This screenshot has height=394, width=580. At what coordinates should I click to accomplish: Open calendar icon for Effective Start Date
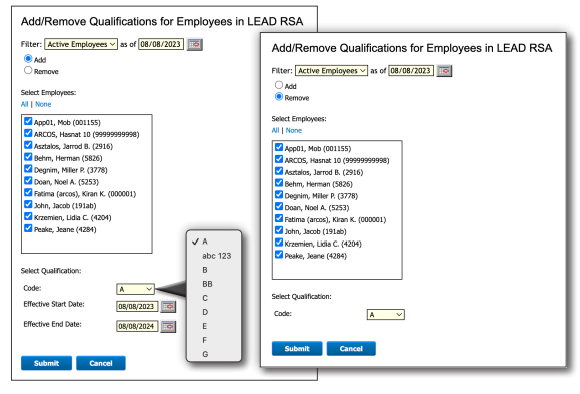click(168, 307)
